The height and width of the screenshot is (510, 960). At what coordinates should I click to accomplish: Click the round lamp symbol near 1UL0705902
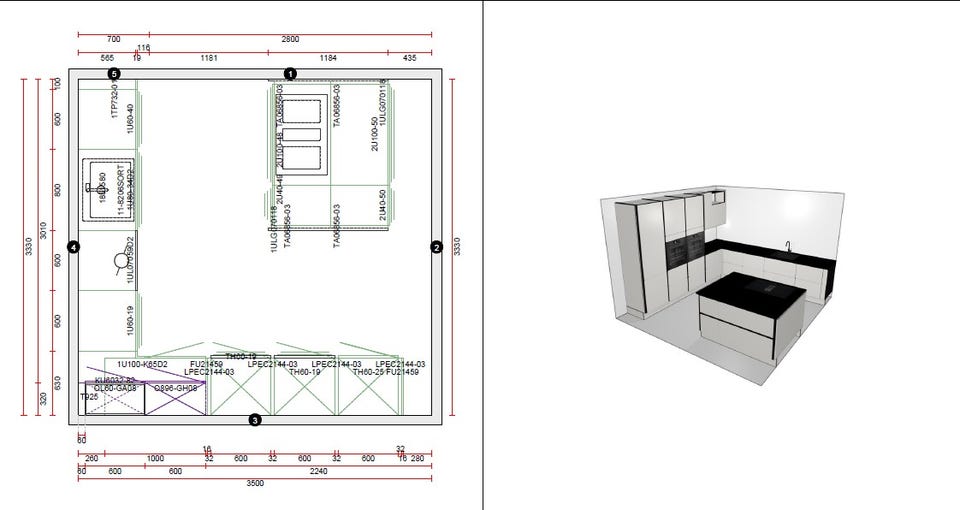tap(121, 261)
